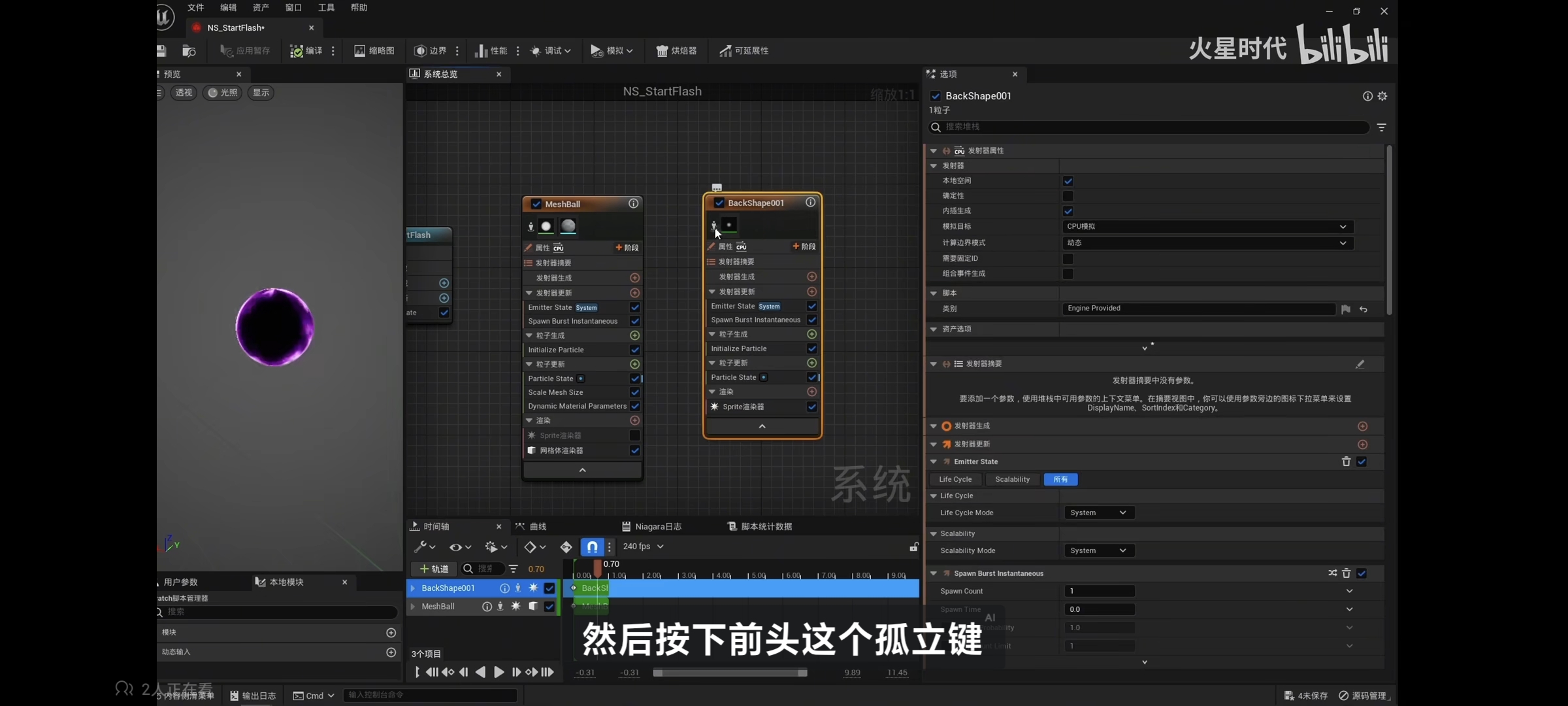
Task: Toggle timeline snapping magnet icon
Action: point(592,546)
